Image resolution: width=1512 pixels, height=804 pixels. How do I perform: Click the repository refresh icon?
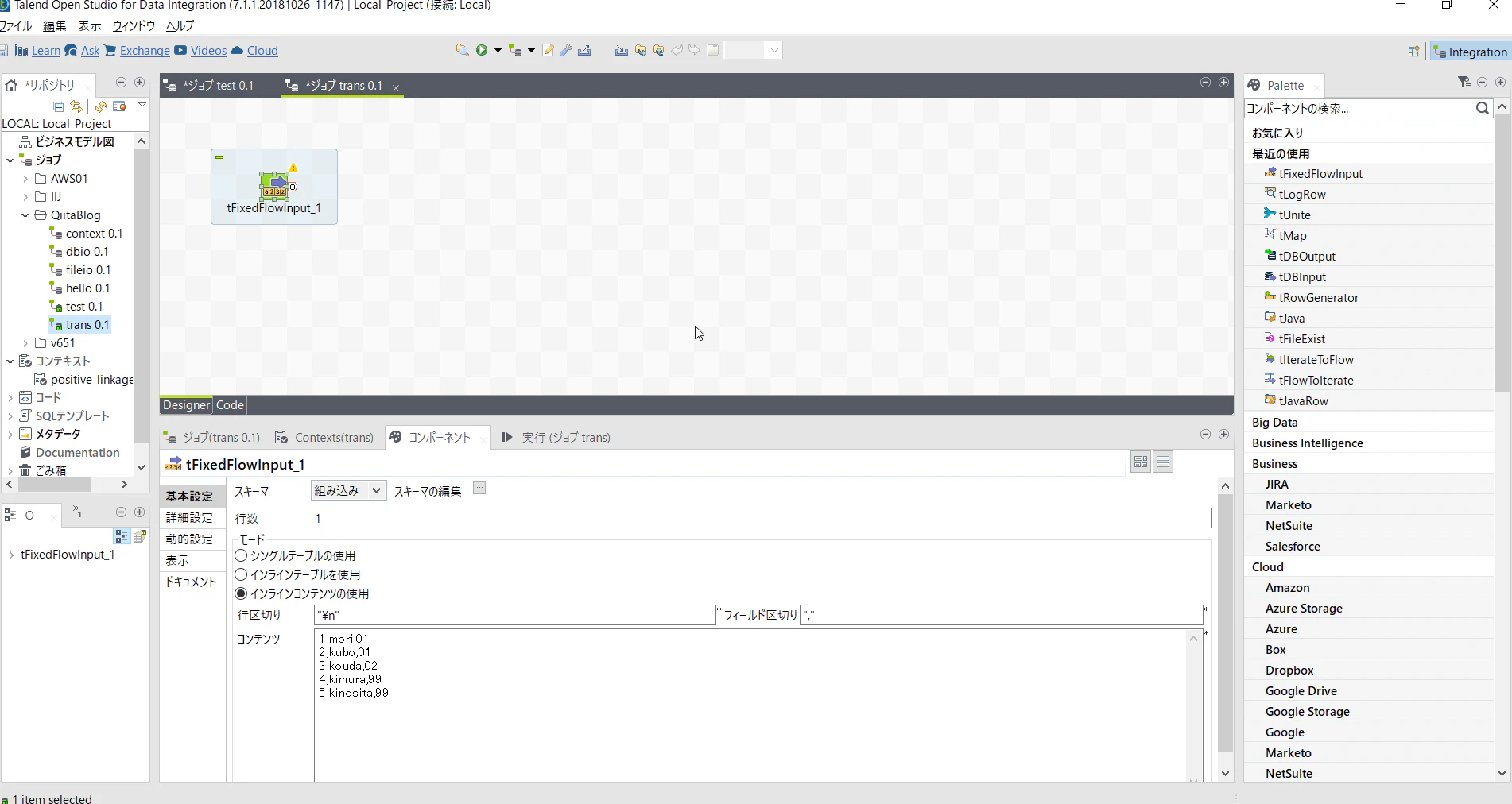click(x=101, y=106)
